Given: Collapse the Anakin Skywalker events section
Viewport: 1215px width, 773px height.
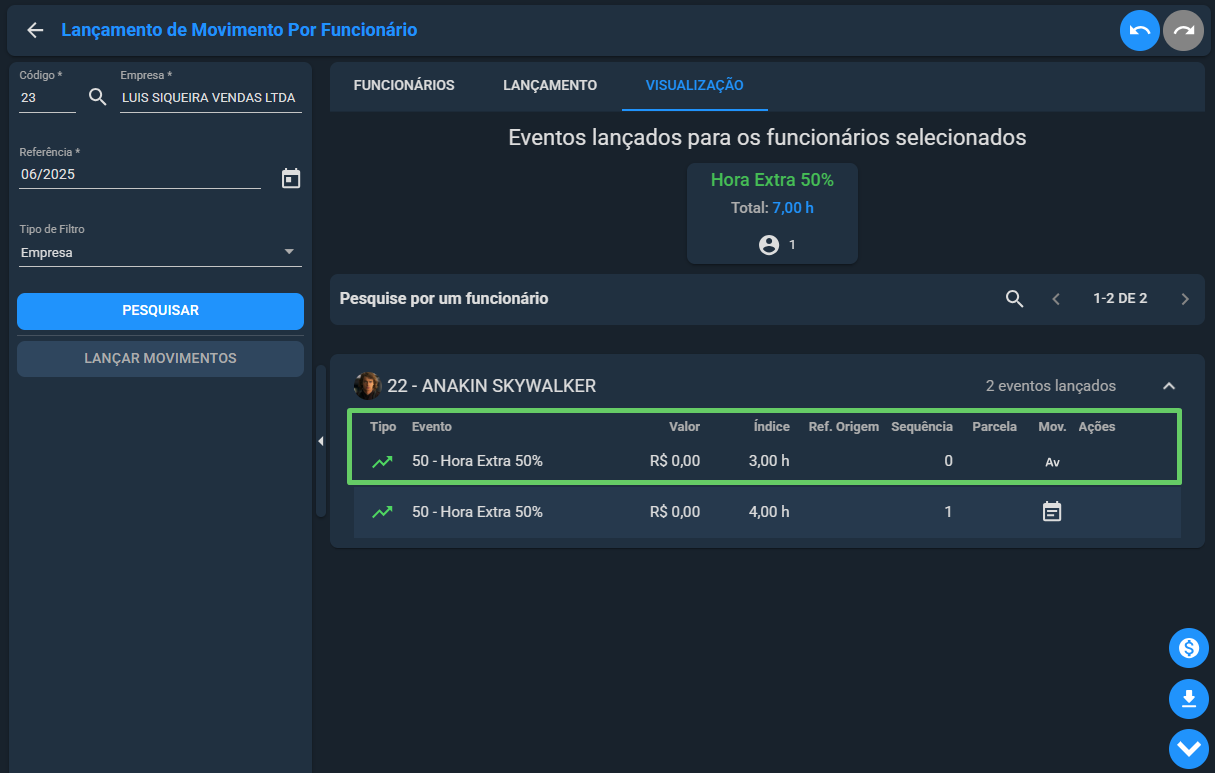Looking at the screenshot, I should click(x=1168, y=386).
